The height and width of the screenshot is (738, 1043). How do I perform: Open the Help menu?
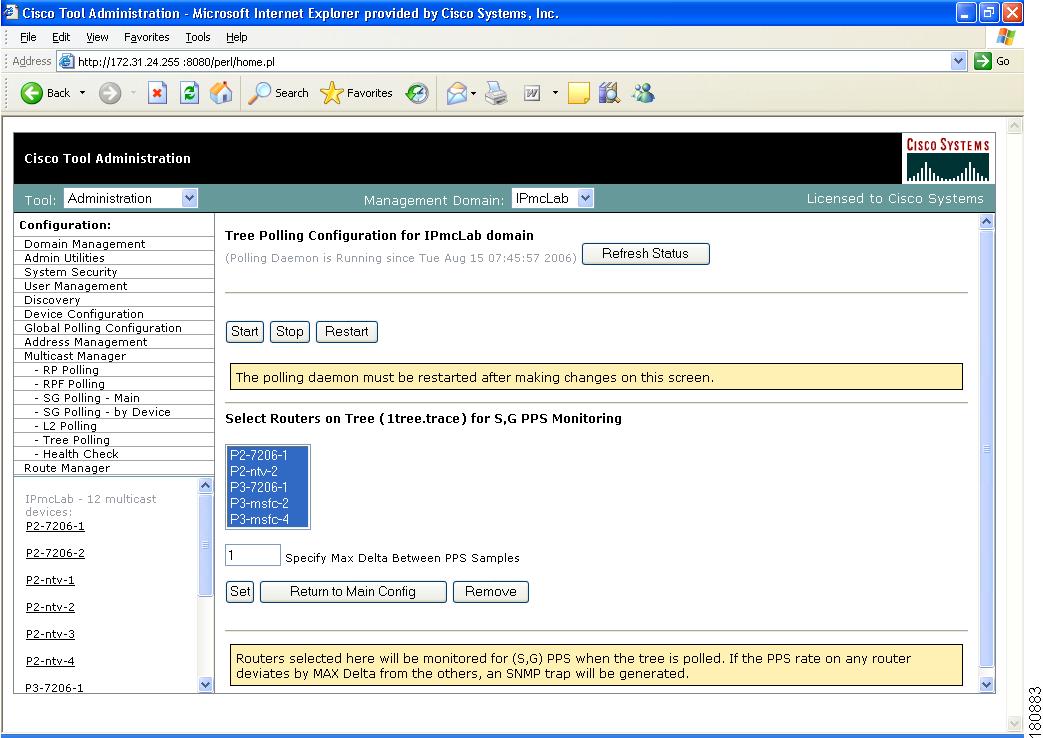pyautogui.click(x=237, y=37)
